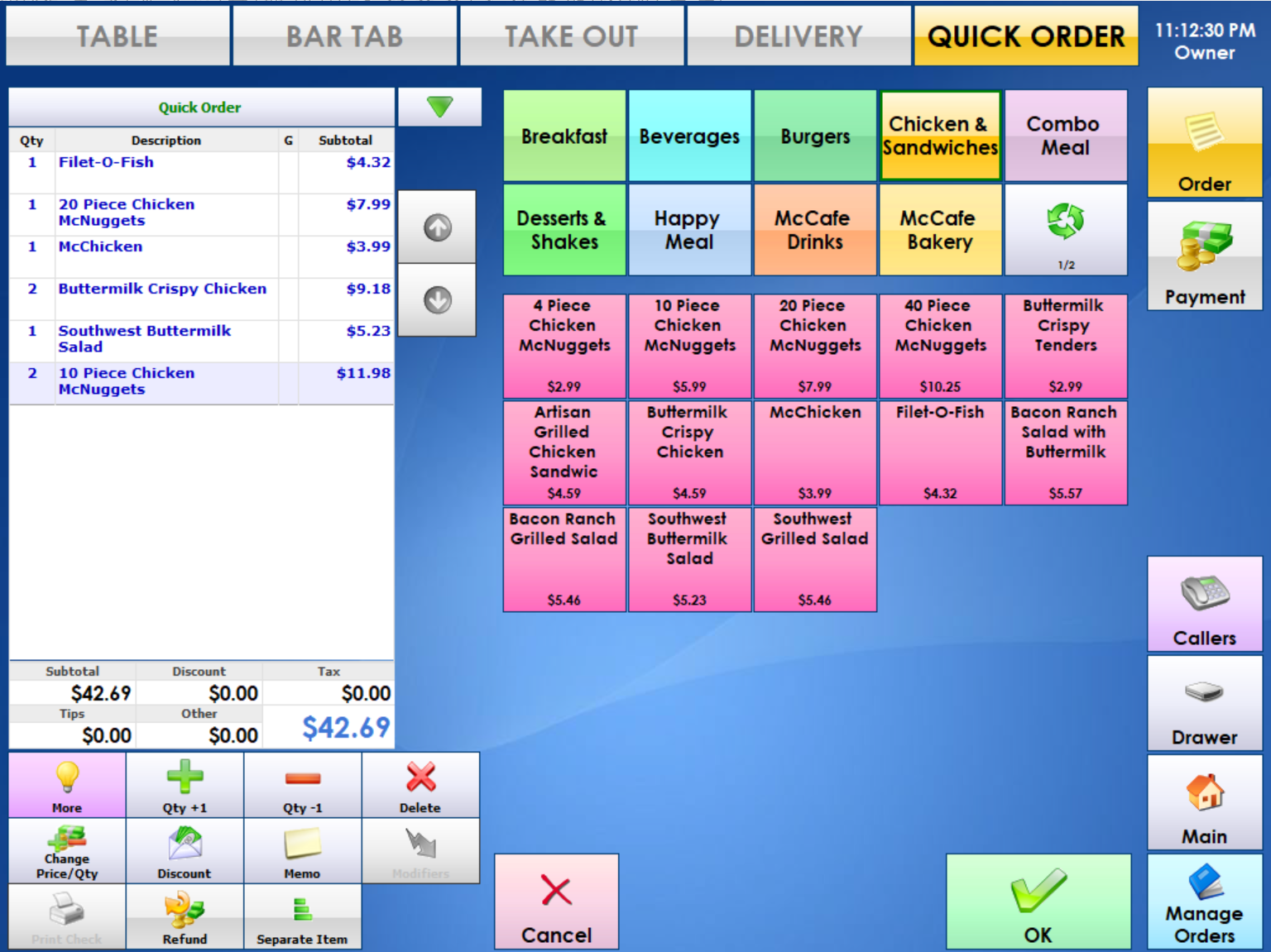
Task: Switch to the TABLE tab
Action: point(118,36)
